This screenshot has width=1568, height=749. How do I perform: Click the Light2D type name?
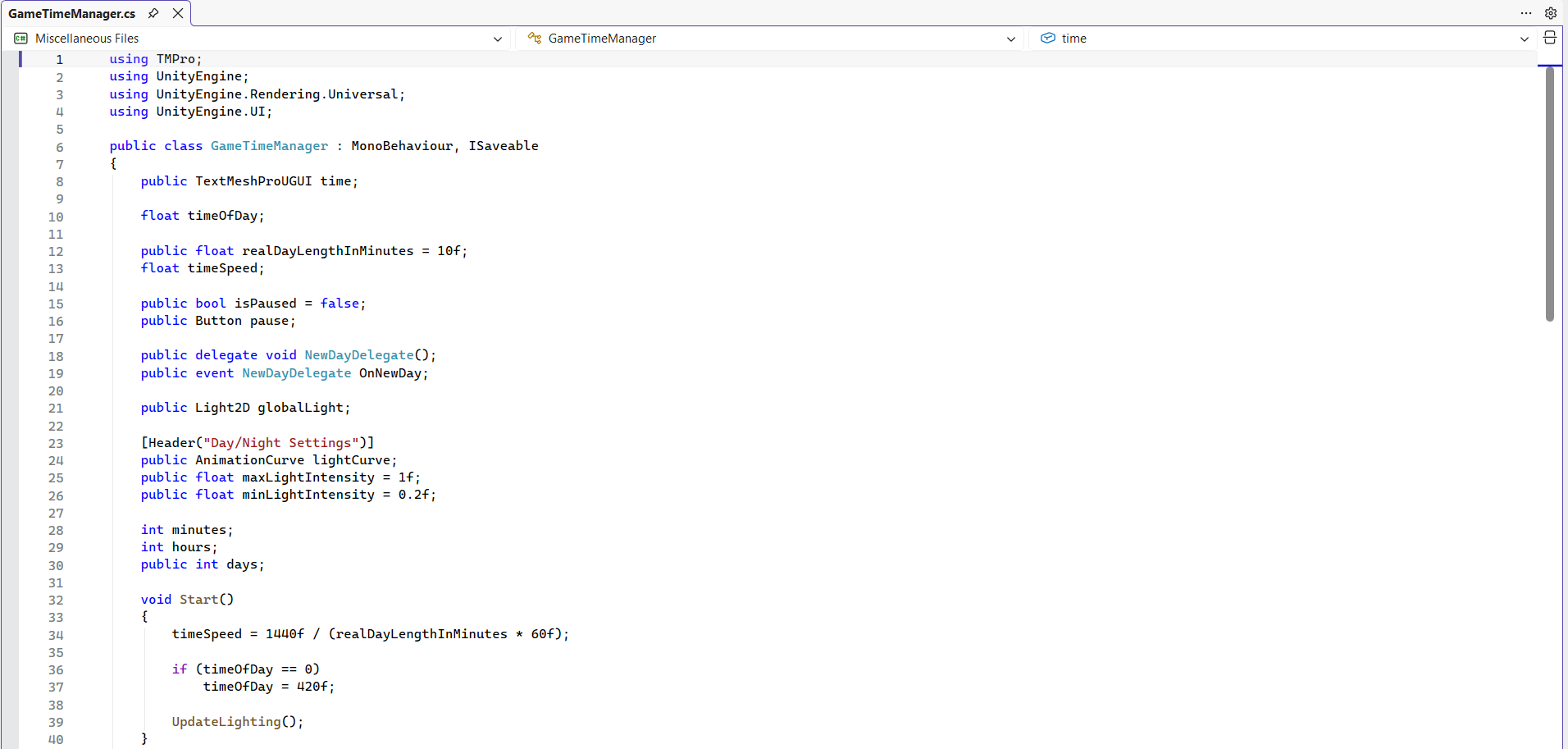222,408
